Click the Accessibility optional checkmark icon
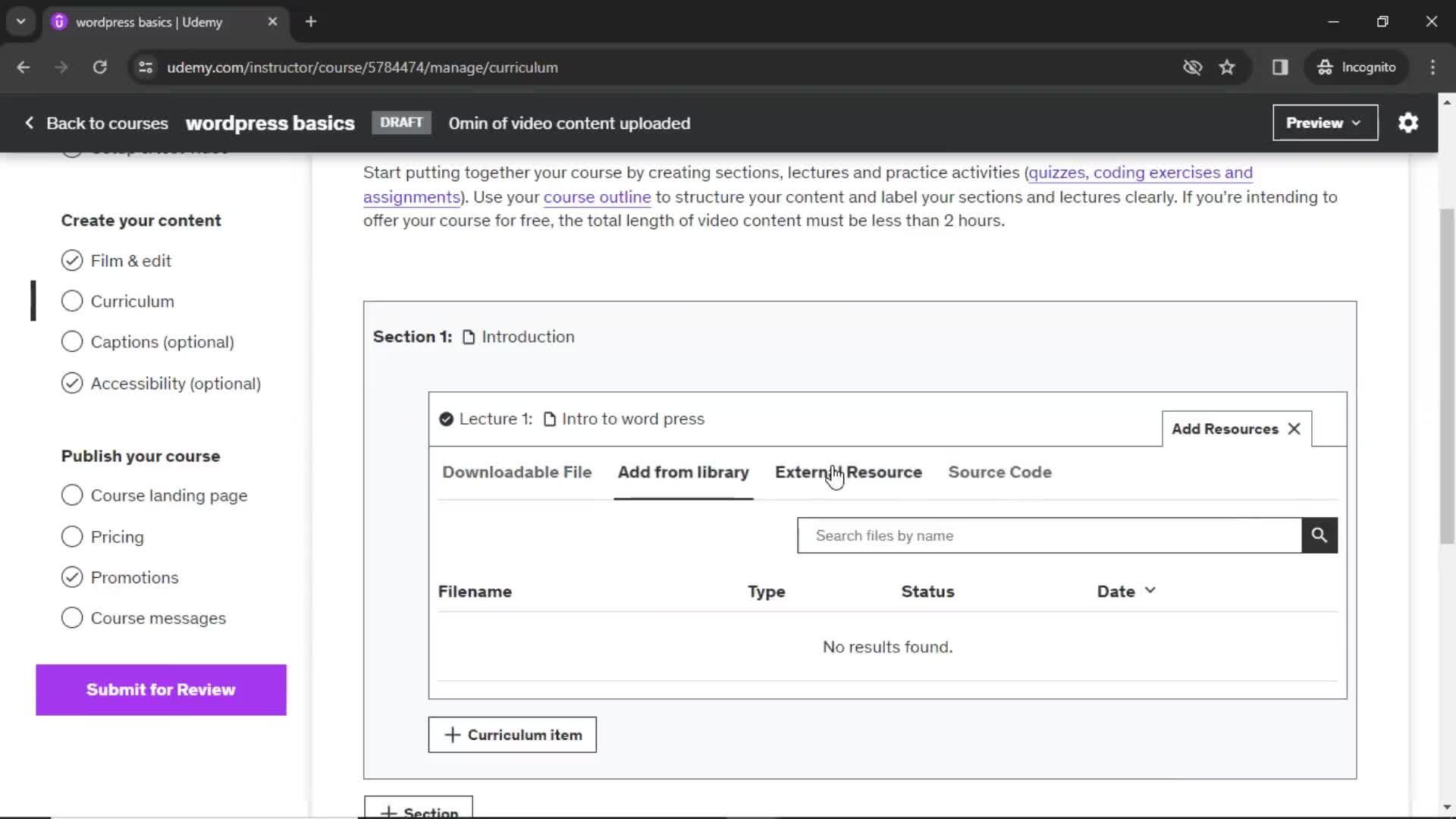This screenshot has width=1456, height=819. click(71, 383)
